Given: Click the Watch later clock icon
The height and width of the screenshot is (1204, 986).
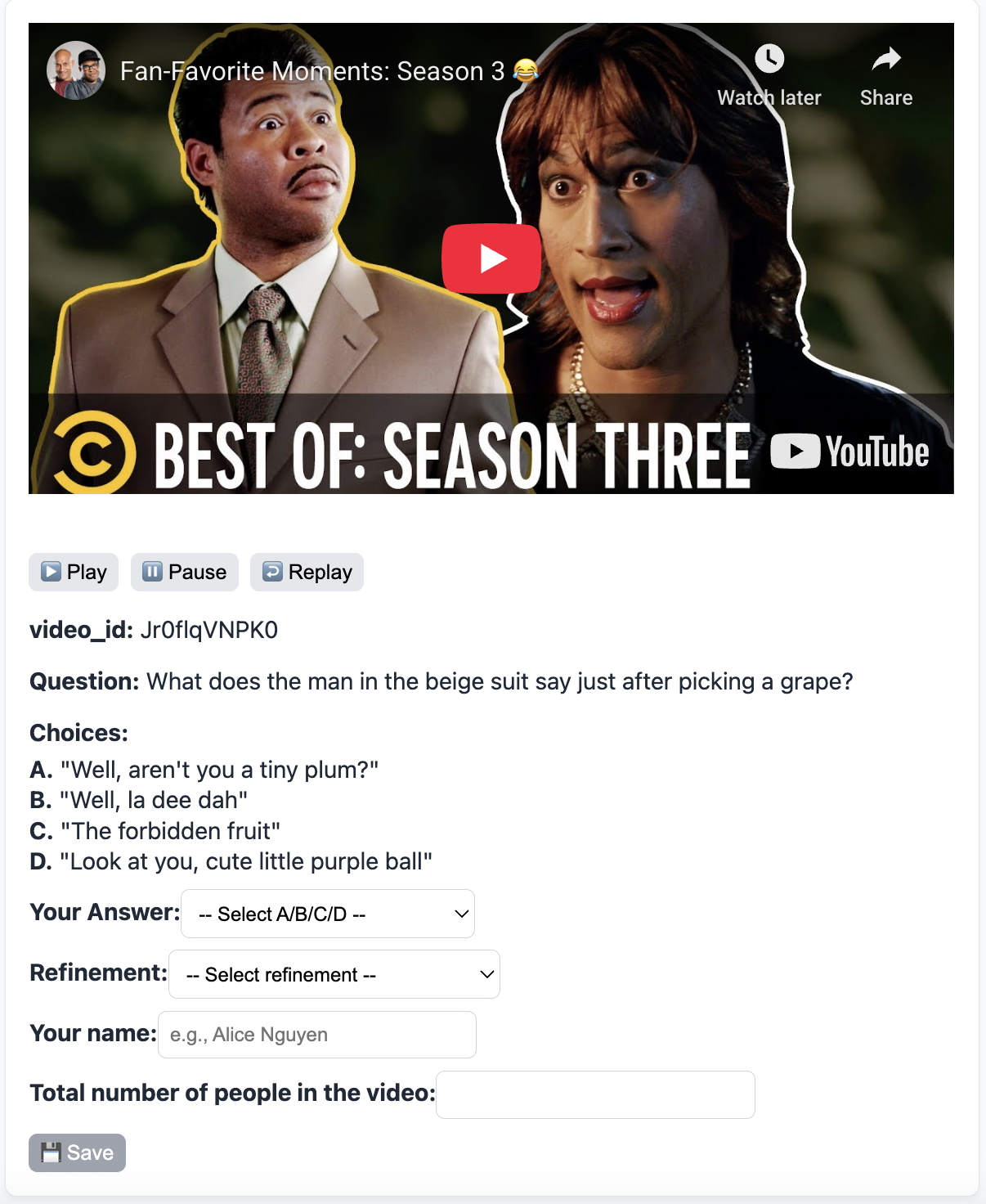Looking at the screenshot, I should tap(769, 59).
